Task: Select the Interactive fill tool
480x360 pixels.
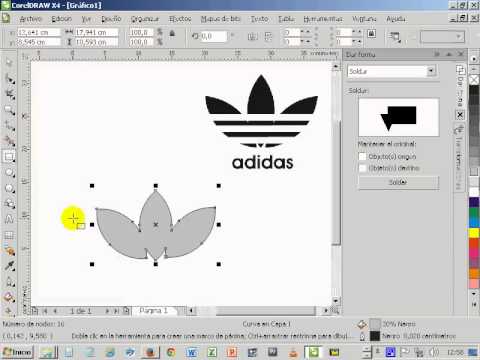Action: coord(9,311)
